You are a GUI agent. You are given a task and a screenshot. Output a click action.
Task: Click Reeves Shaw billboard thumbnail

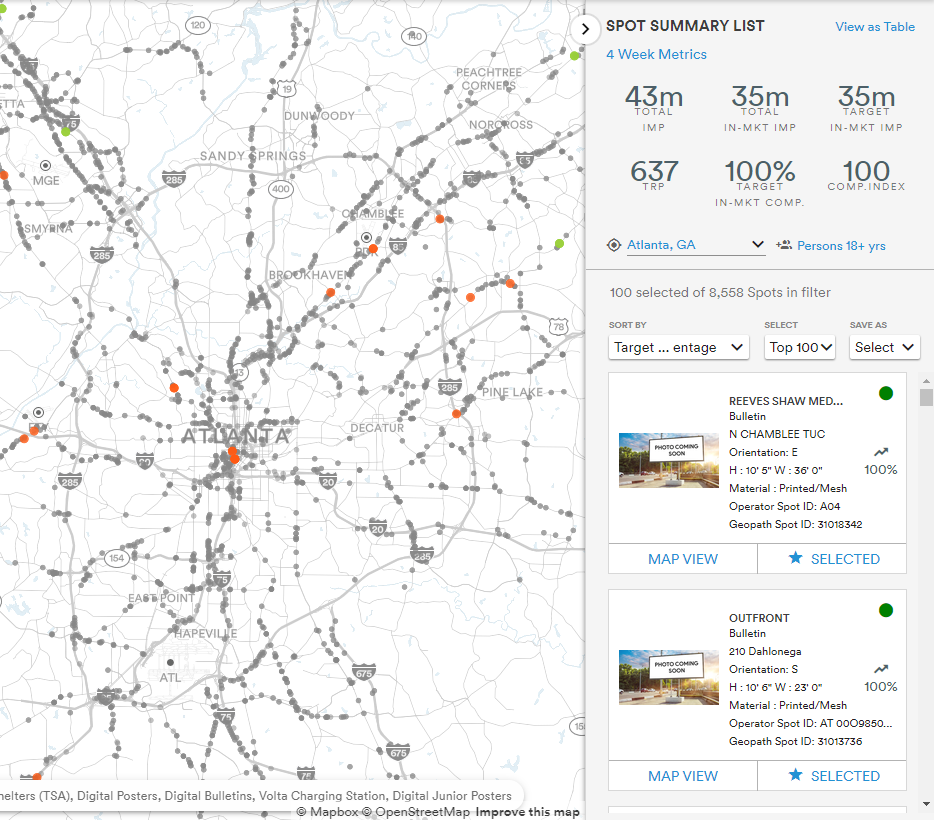click(x=669, y=460)
